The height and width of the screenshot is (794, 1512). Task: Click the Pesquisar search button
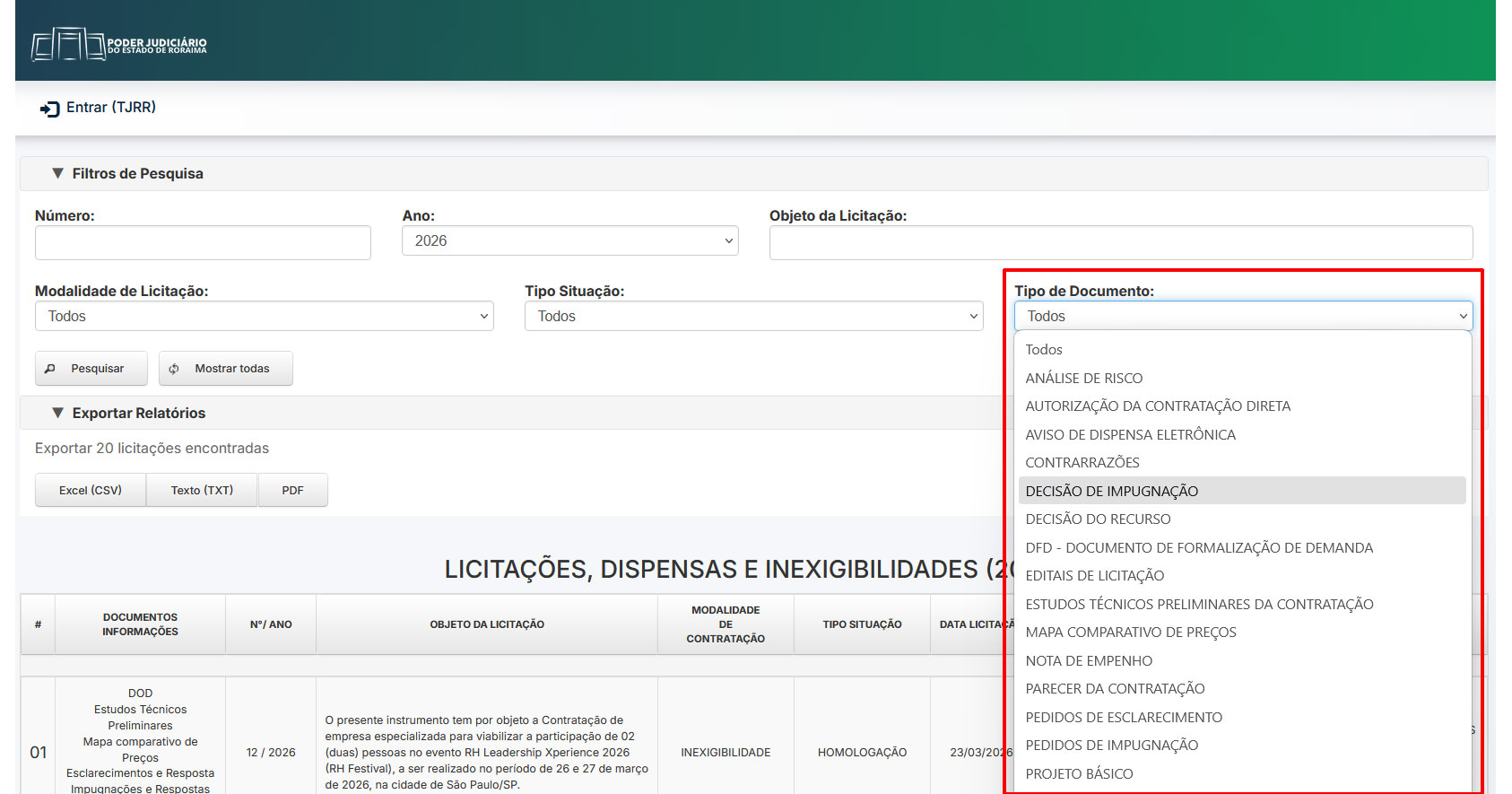click(91, 369)
